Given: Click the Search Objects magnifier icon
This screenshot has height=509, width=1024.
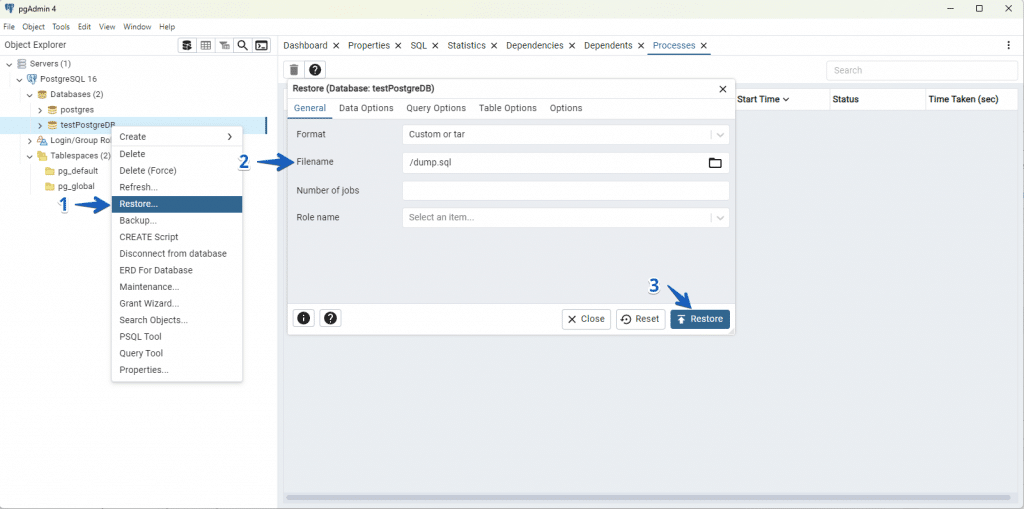Looking at the screenshot, I should click(x=243, y=45).
